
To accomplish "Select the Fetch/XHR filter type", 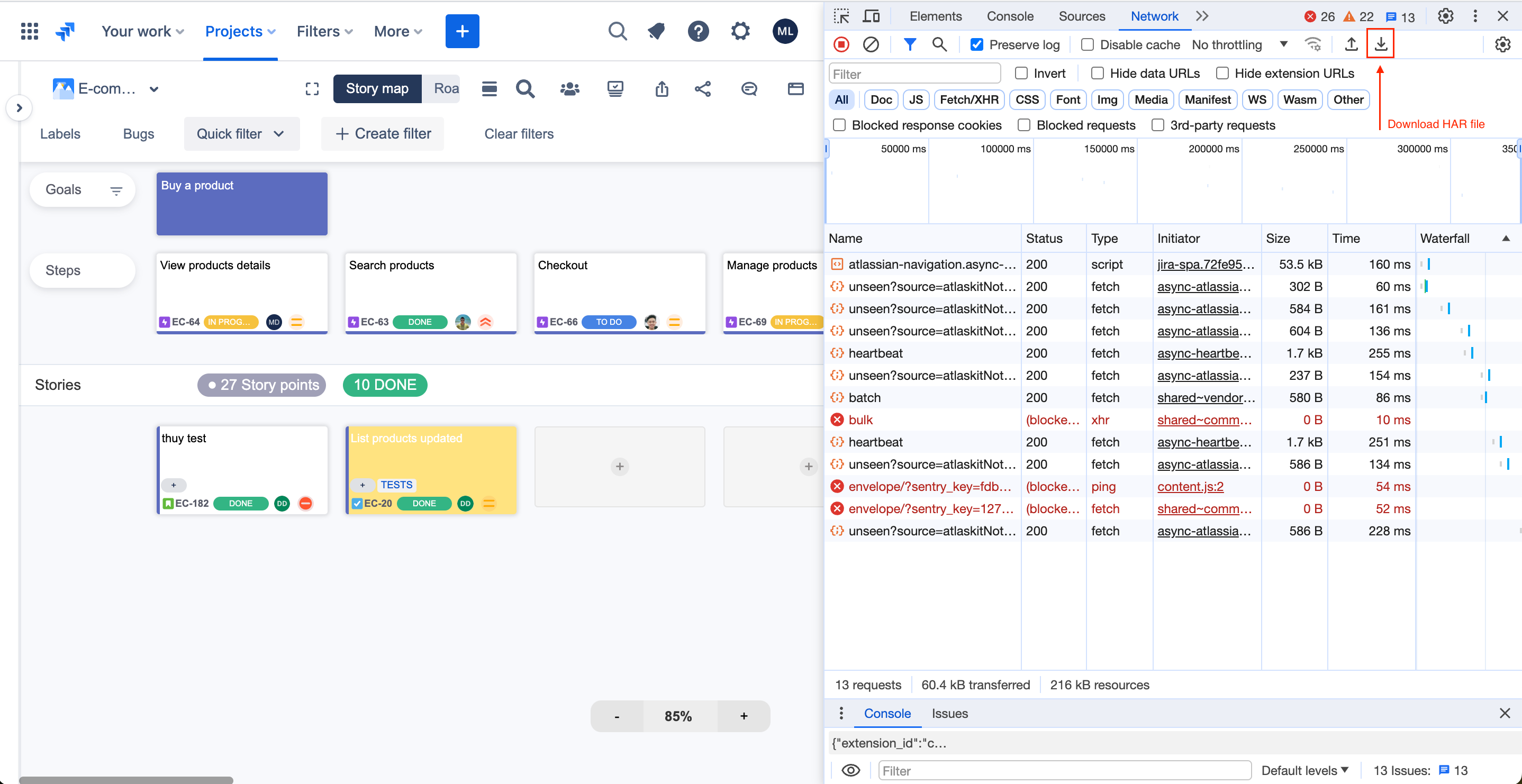I will point(968,100).
